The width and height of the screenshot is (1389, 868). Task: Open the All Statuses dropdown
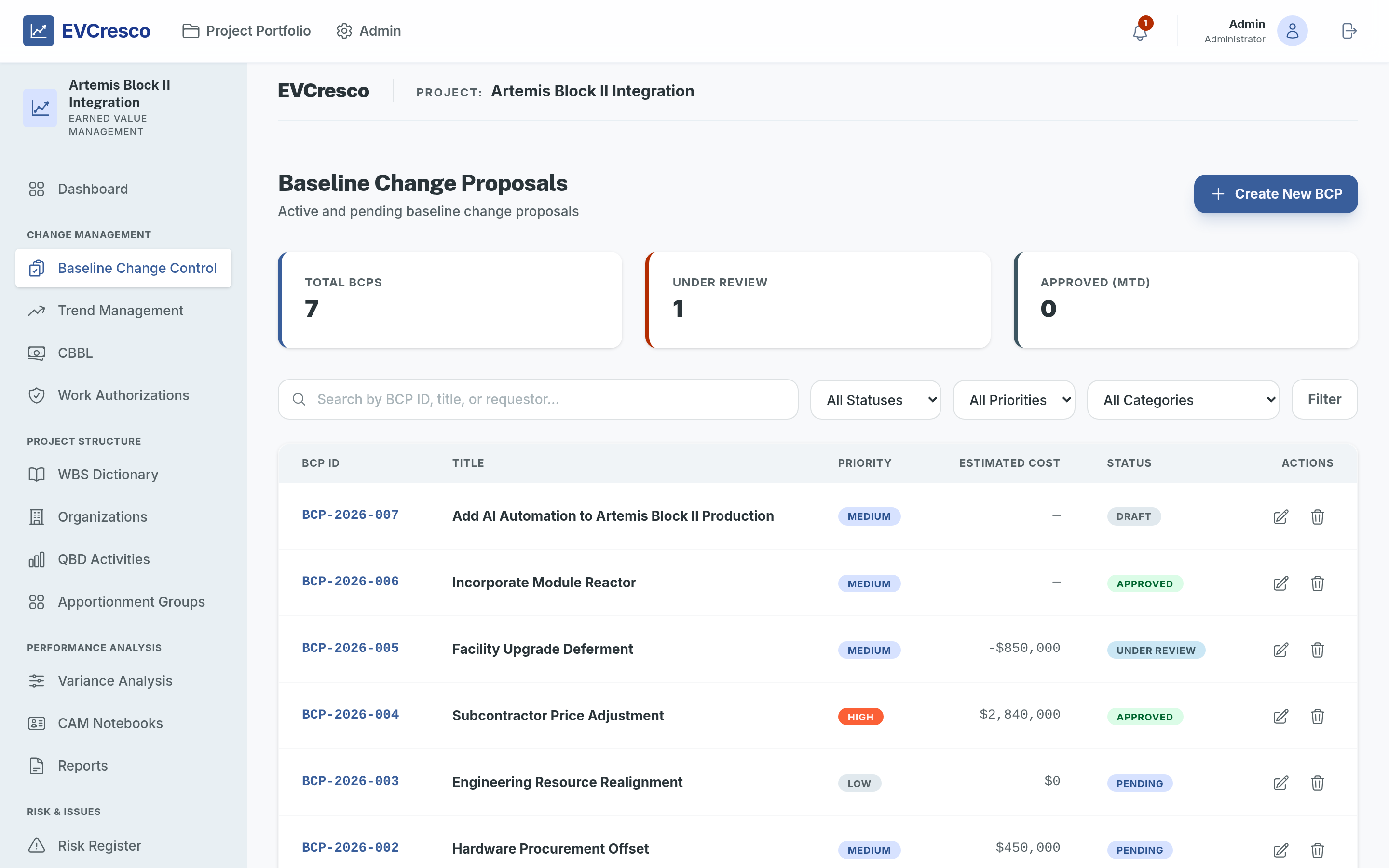click(875, 400)
